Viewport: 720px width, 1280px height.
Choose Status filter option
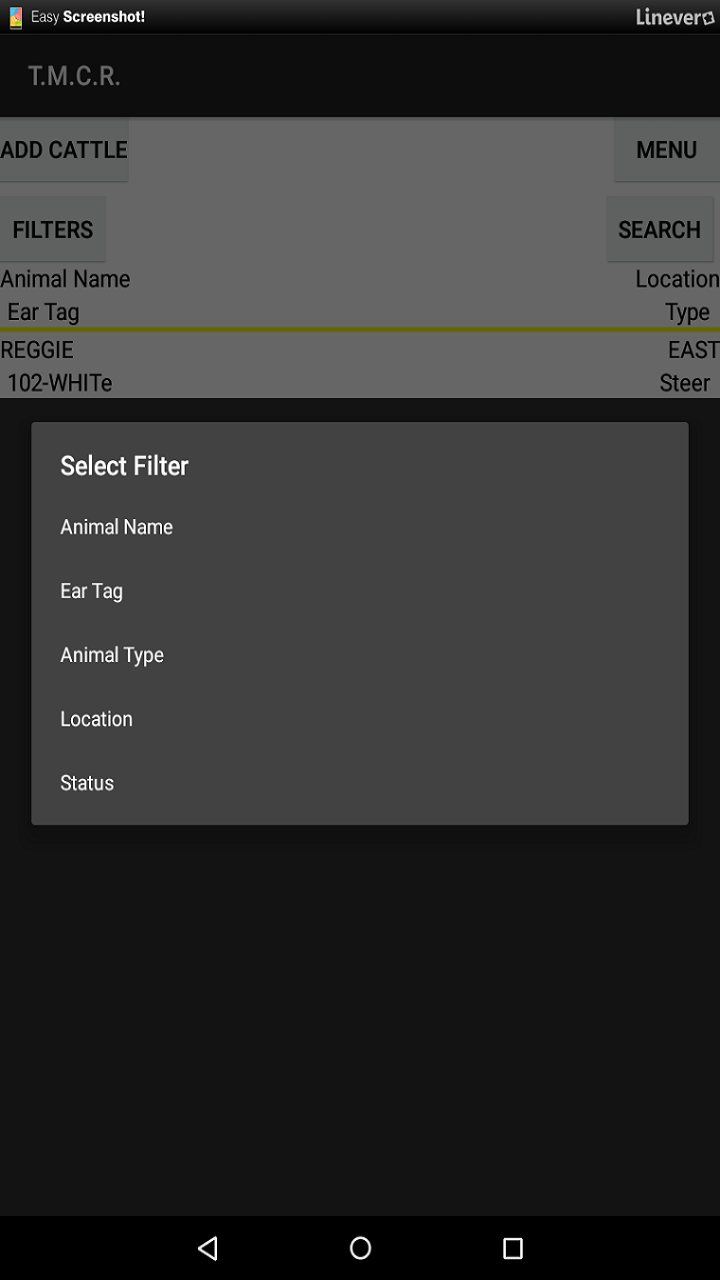click(87, 783)
